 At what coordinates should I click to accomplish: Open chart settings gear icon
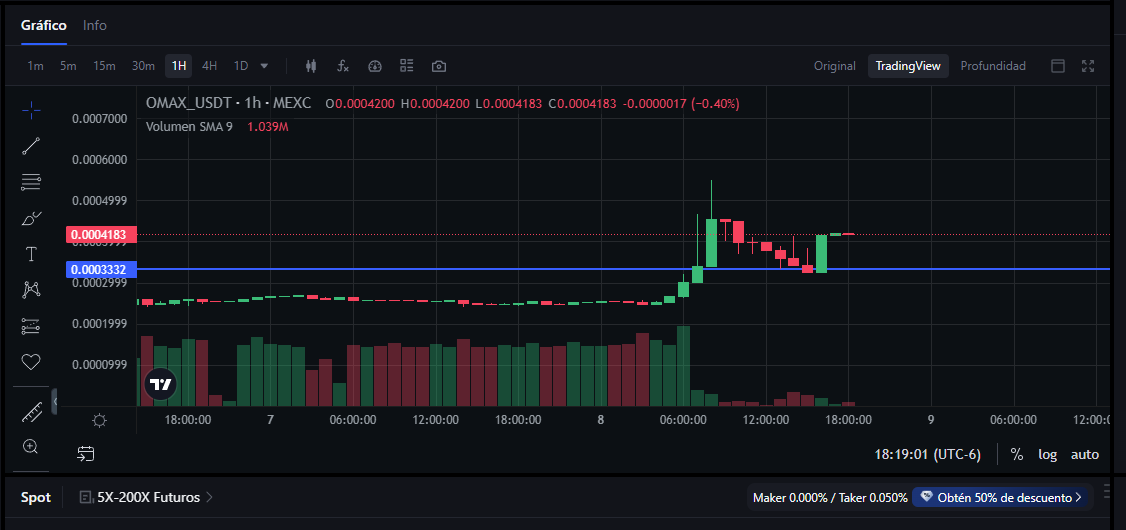pos(100,420)
